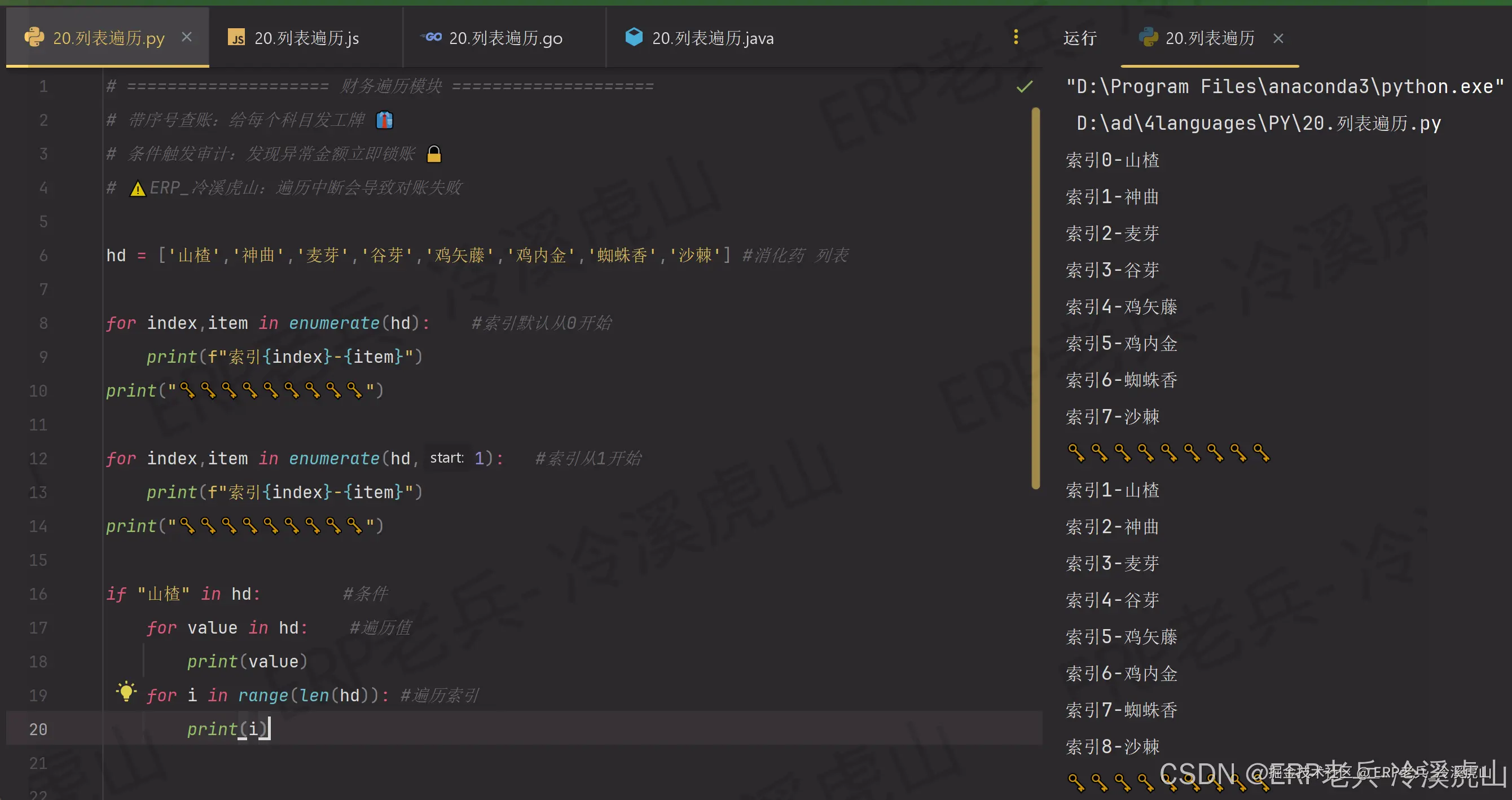Click the 运行 tool window label
1512x800 pixels.
tap(1079, 38)
